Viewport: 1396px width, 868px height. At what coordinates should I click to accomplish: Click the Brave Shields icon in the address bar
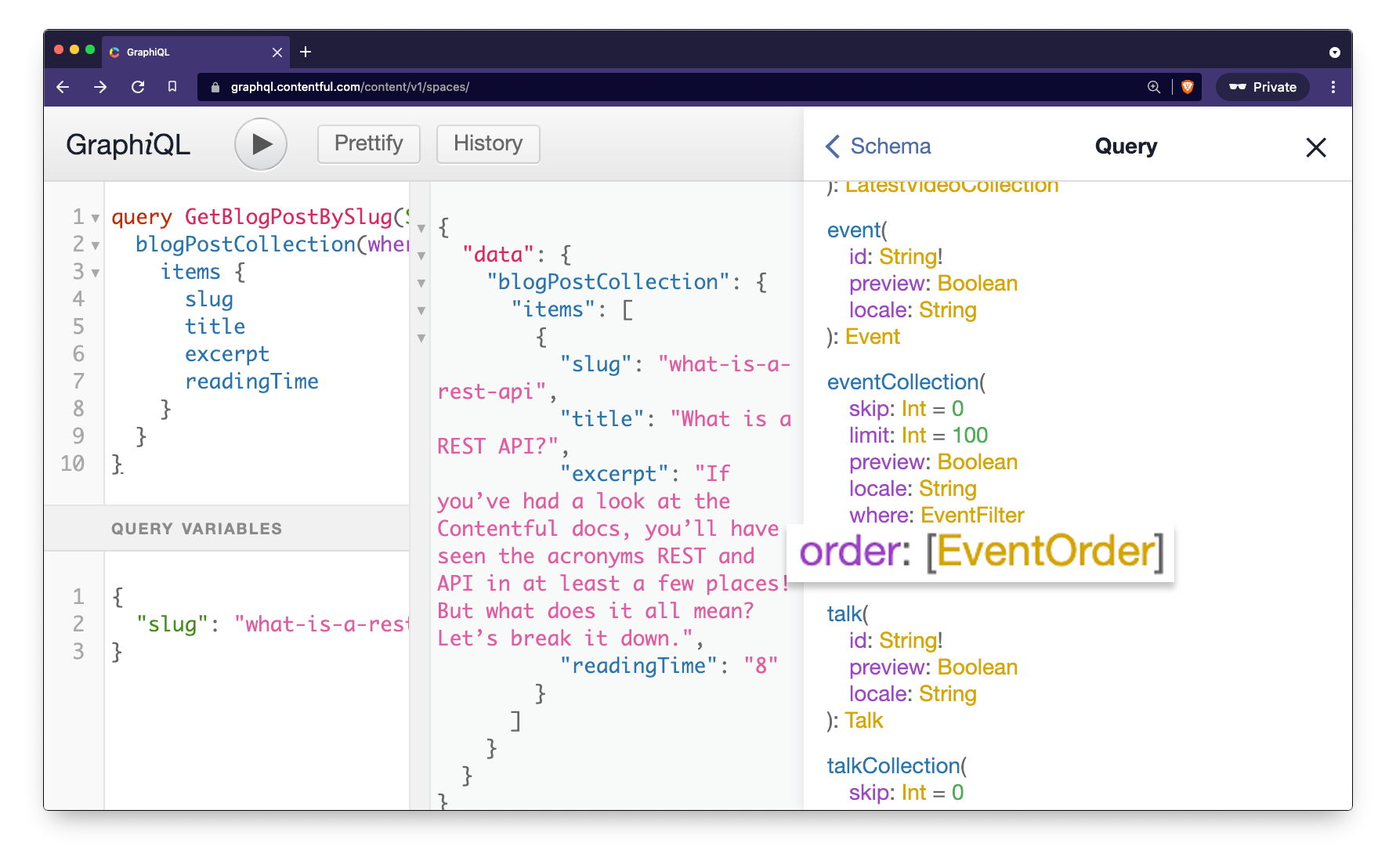point(1187,87)
